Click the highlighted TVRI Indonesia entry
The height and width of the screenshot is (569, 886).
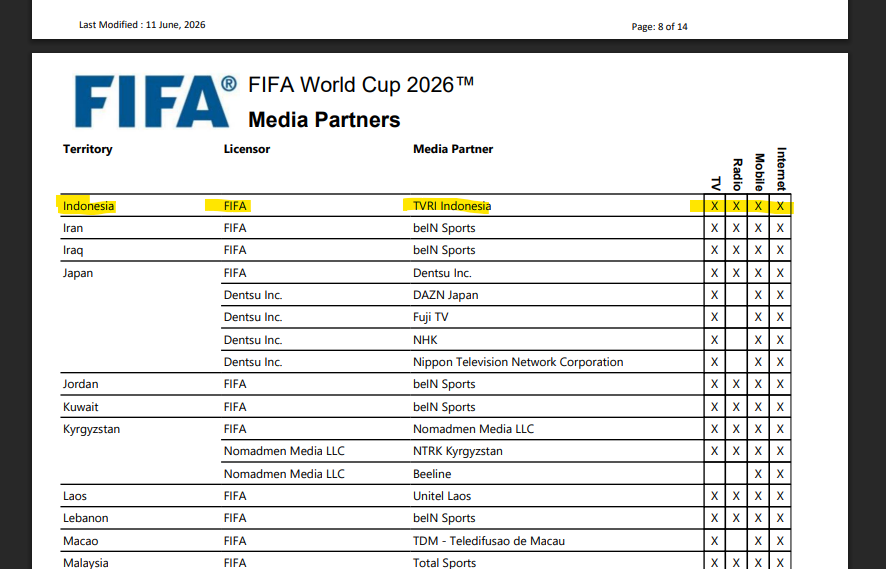452,206
